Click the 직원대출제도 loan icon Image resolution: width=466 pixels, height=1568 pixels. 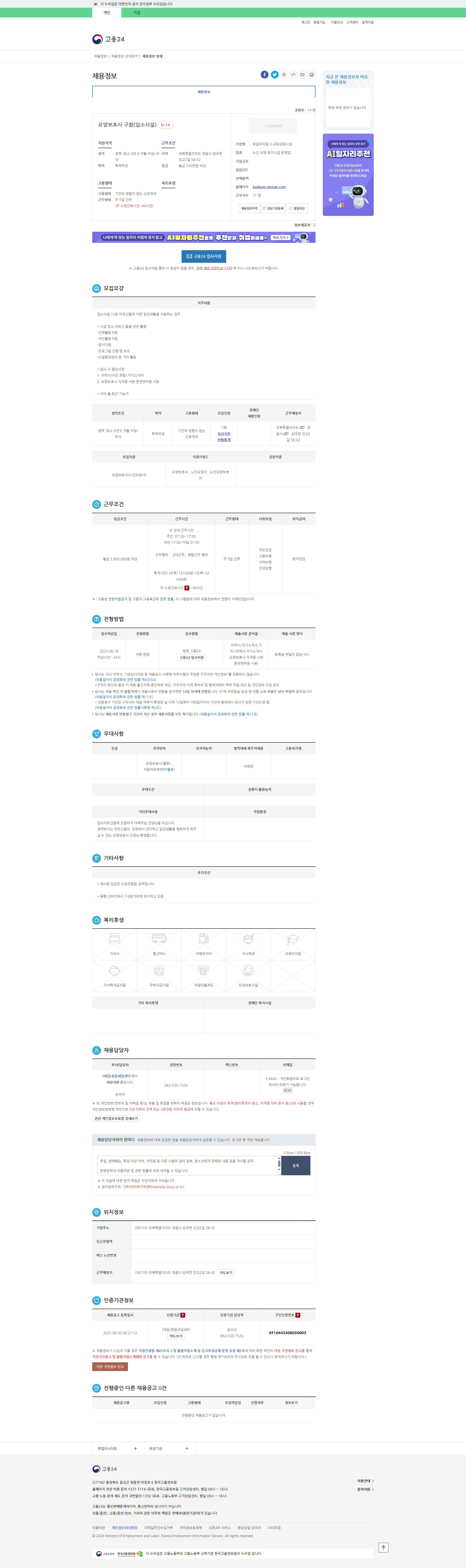pos(203,970)
